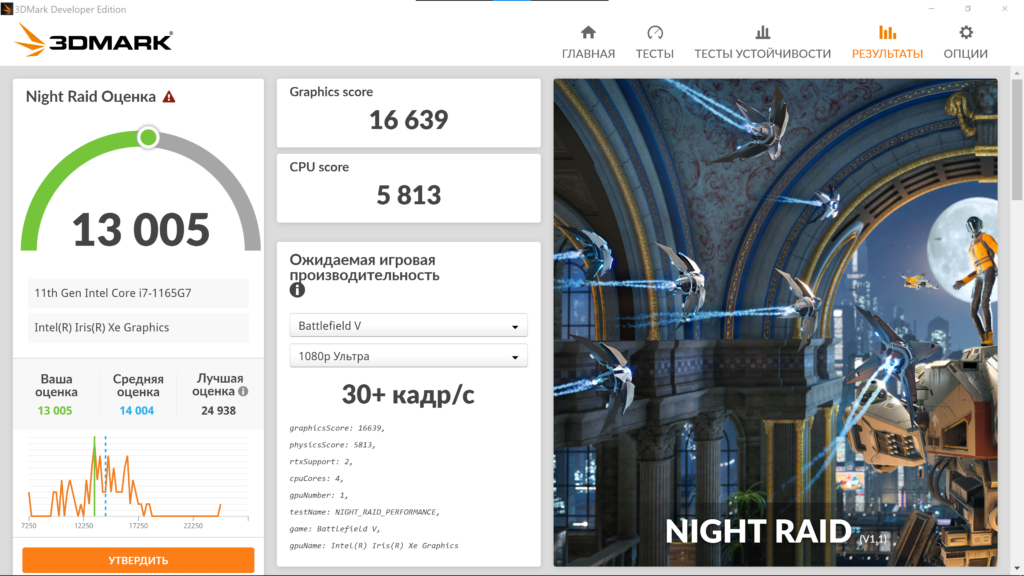This screenshot has width=1024, height=576.
Task: Click the info icon under Ожидаемая игровая производительность
Action: [x=297, y=290]
